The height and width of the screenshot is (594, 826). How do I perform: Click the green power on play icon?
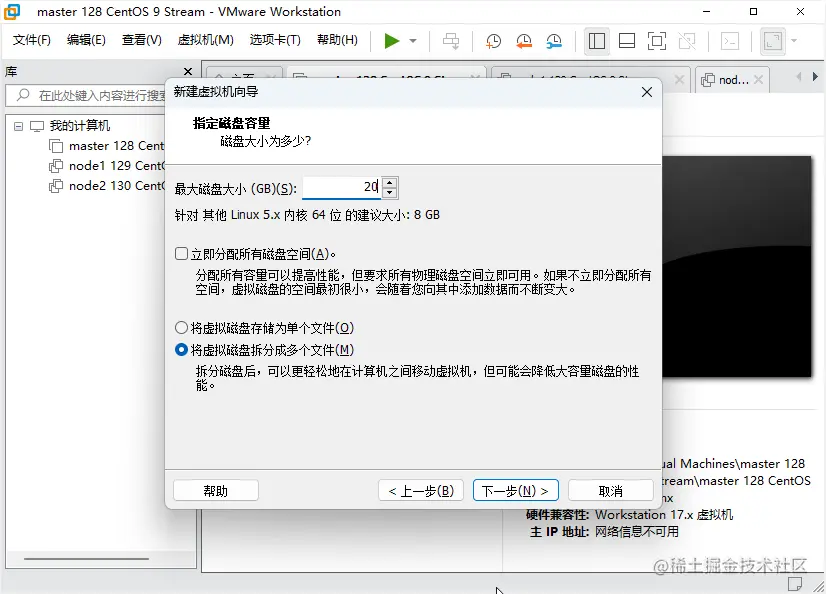click(x=391, y=41)
